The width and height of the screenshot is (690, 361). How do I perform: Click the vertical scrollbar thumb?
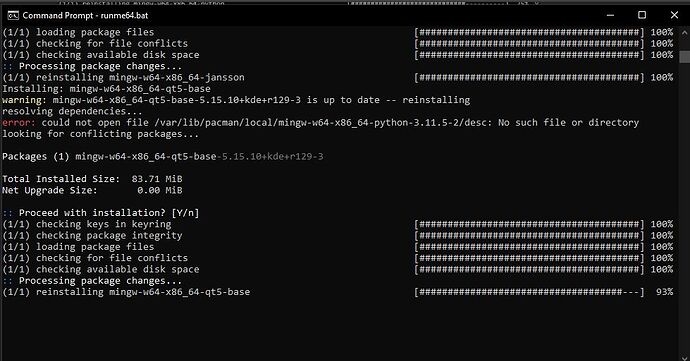[x=685, y=57]
